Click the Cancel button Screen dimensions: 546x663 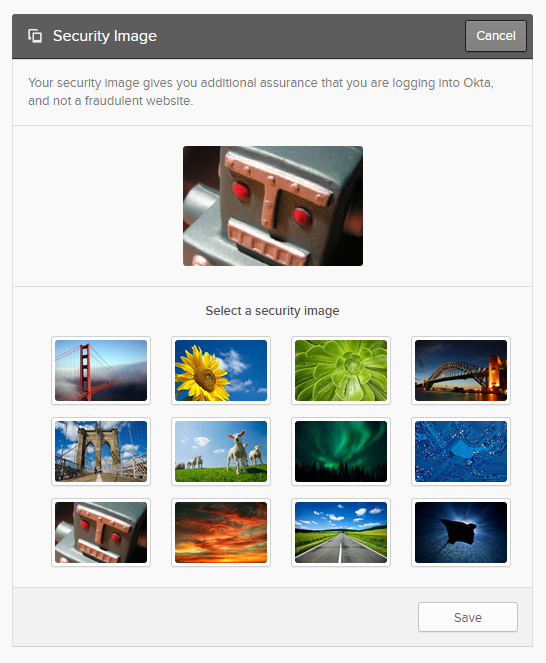pos(496,36)
